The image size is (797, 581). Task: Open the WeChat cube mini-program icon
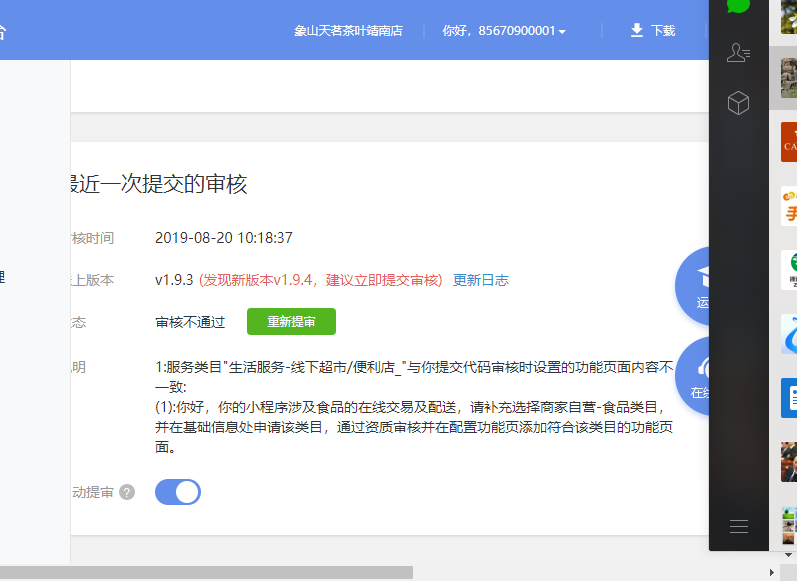[x=738, y=103]
